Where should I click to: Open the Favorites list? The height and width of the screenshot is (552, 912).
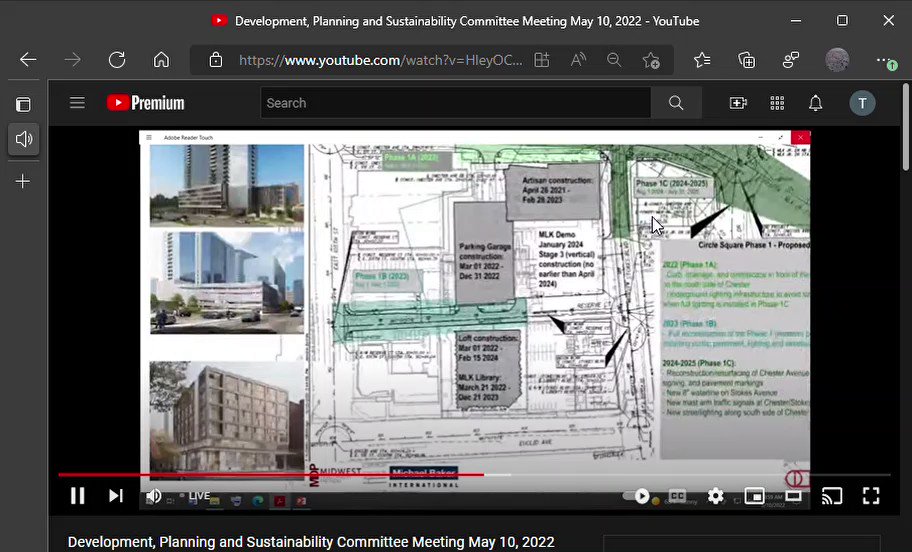(702, 59)
